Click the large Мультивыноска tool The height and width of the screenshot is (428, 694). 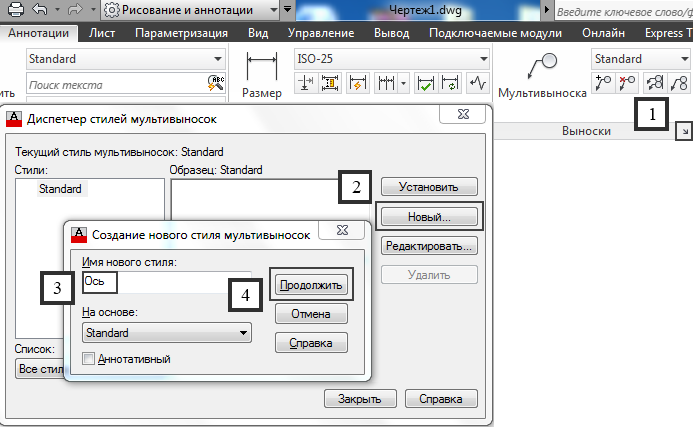click(x=543, y=74)
